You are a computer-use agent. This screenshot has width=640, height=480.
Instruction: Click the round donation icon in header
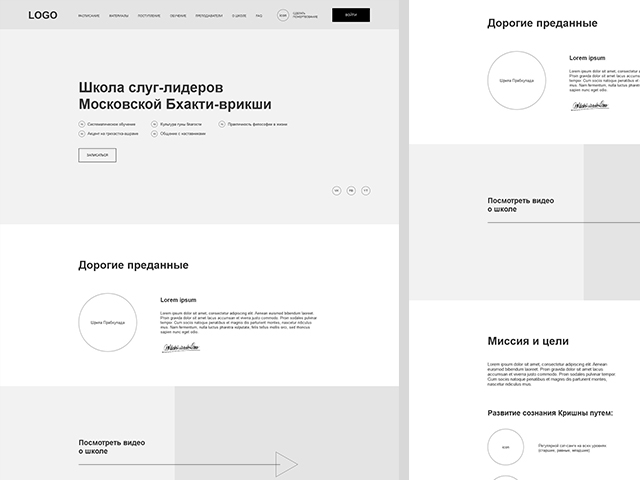point(283,16)
